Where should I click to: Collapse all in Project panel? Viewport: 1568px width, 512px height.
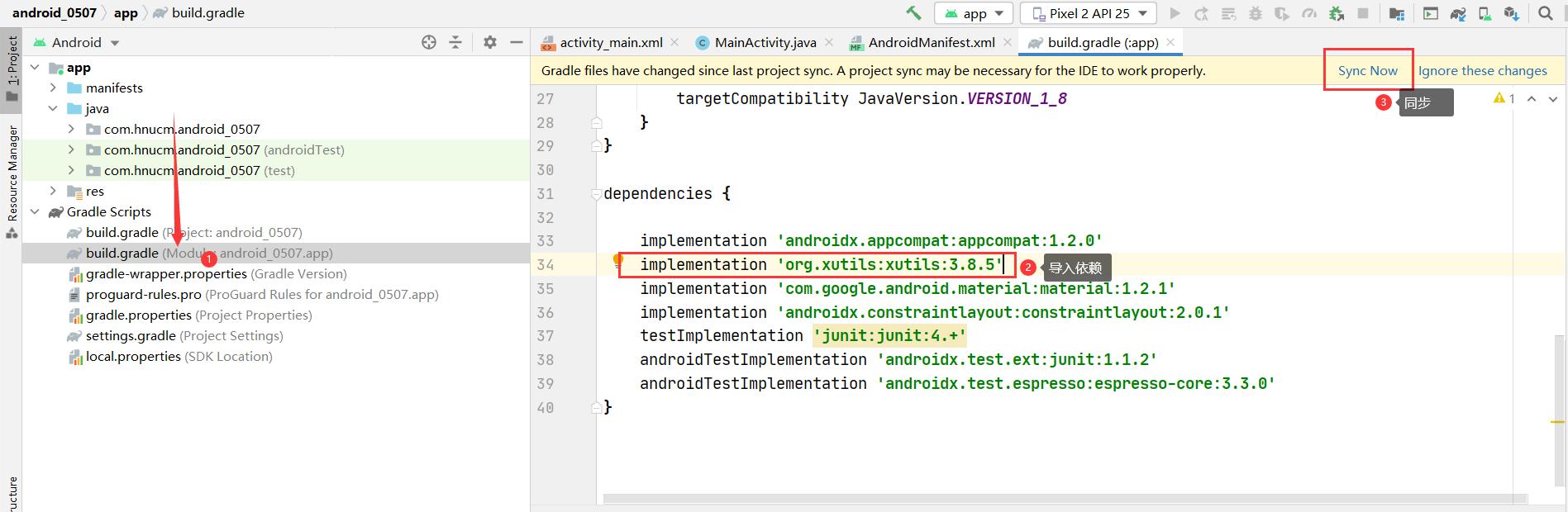[455, 42]
